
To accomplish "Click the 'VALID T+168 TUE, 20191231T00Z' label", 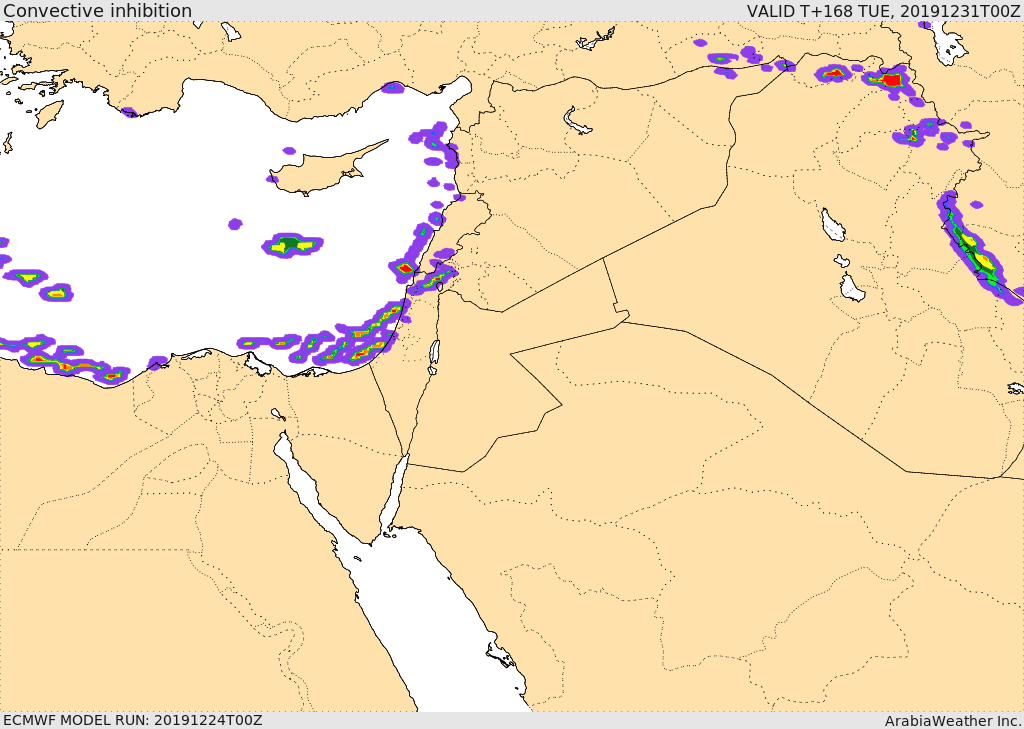I will (x=884, y=10).
